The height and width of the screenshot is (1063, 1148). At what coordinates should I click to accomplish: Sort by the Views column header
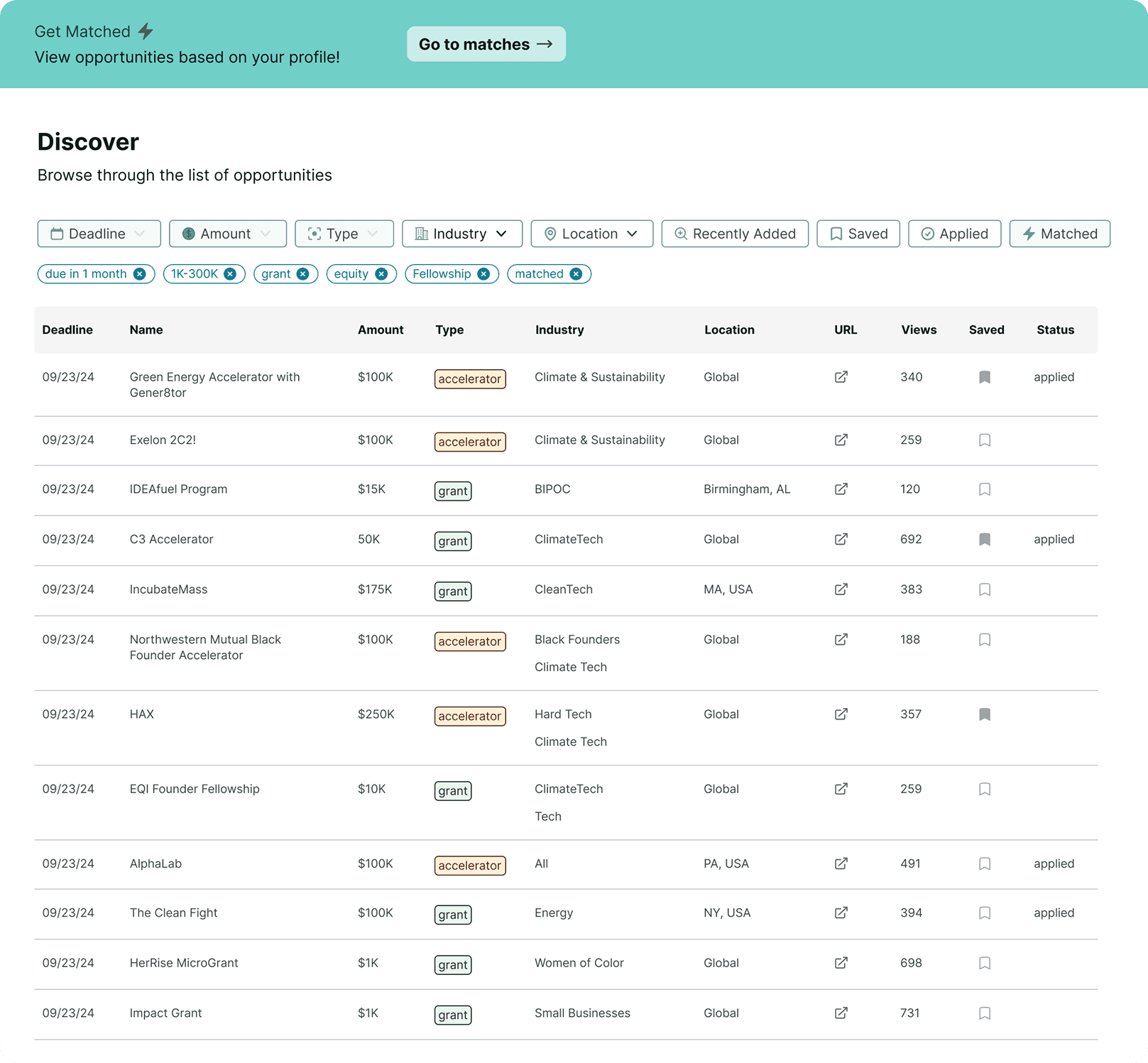[919, 330]
